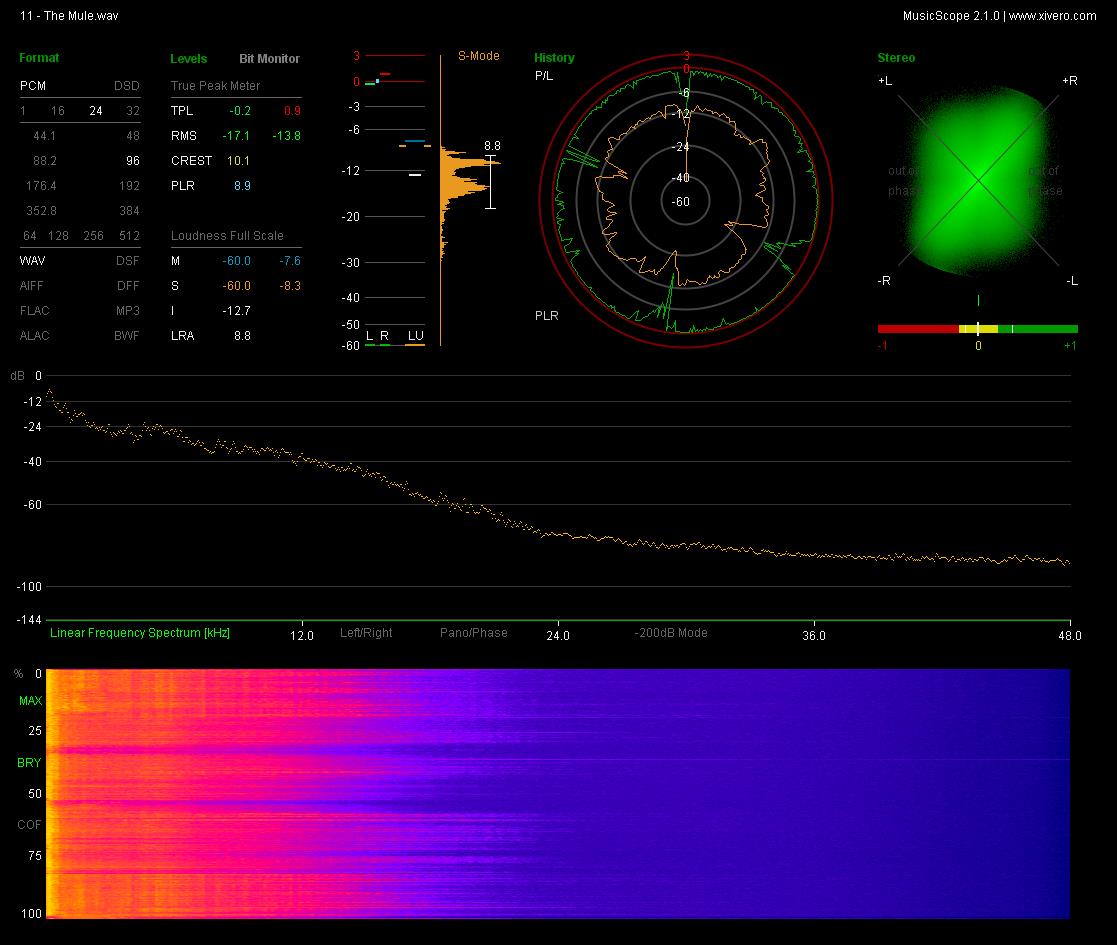
Task: Click the BWF file type label
Action: pos(126,335)
